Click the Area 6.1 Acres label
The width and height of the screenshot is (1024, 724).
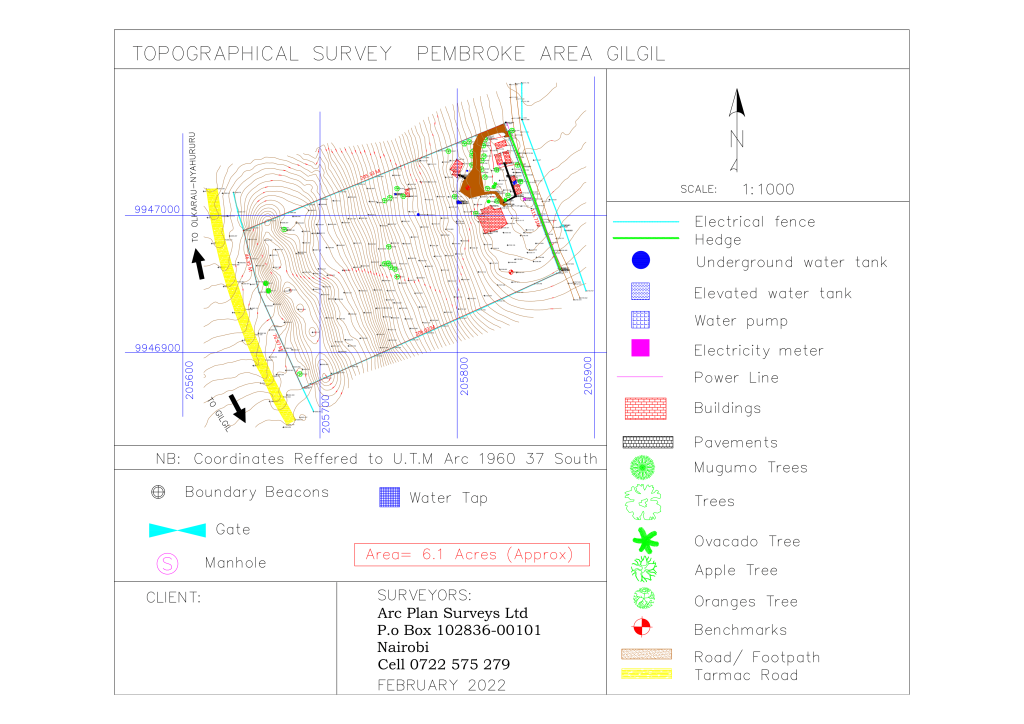pyautogui.click(x=471, y=554)
